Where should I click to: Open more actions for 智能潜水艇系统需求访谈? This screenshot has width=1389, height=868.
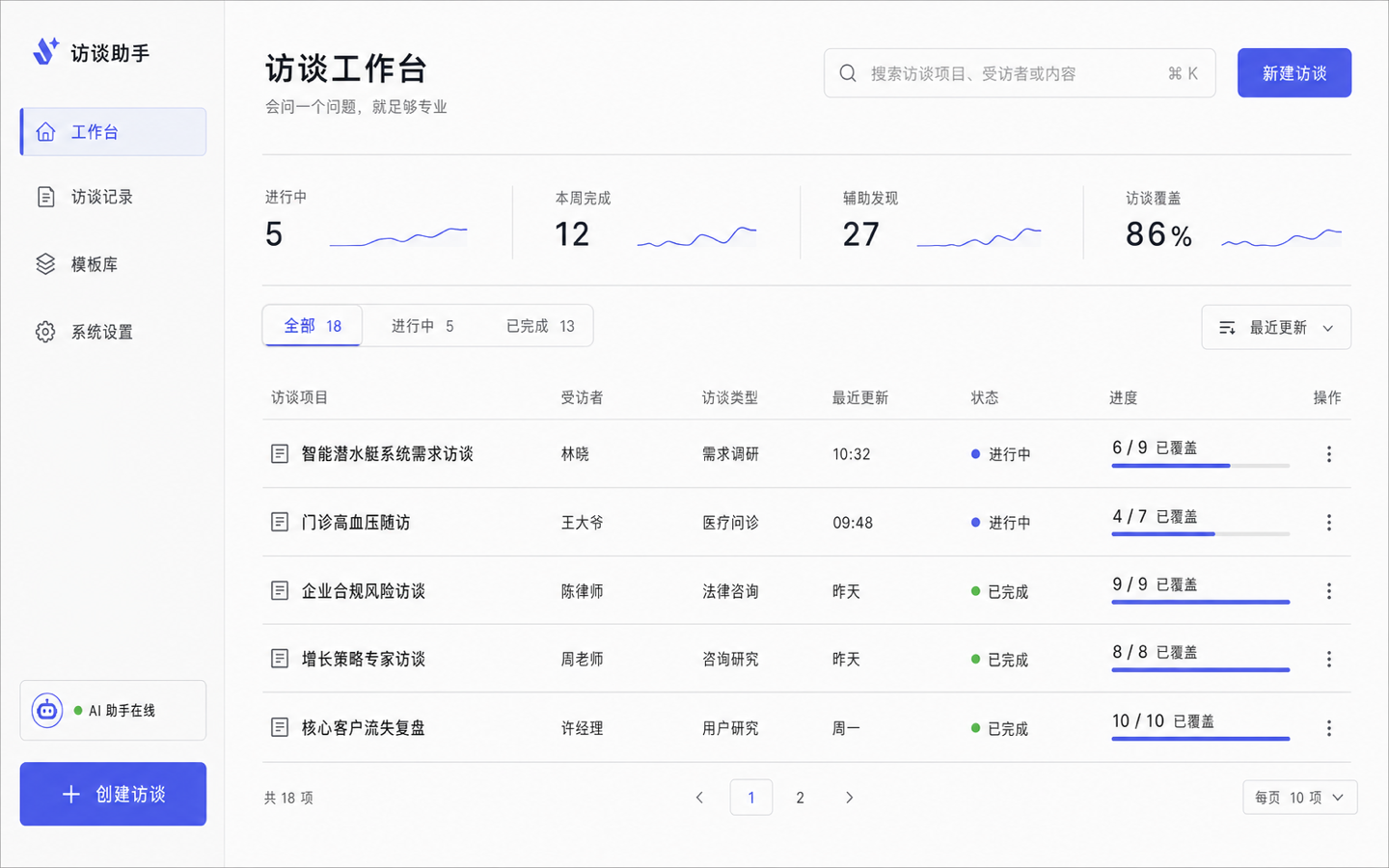point(1328,454)
